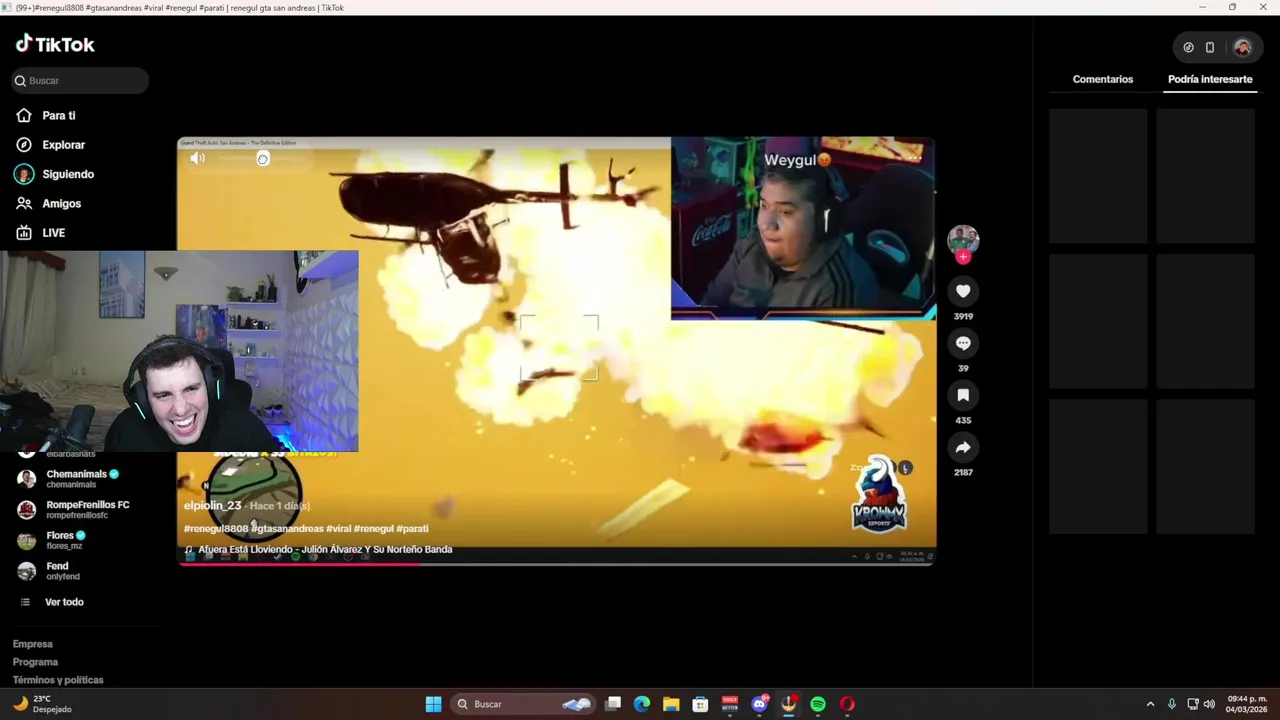Screen dimensions: 1280x720
Task: Open Opera browser from taskbar
Action: 847,704
